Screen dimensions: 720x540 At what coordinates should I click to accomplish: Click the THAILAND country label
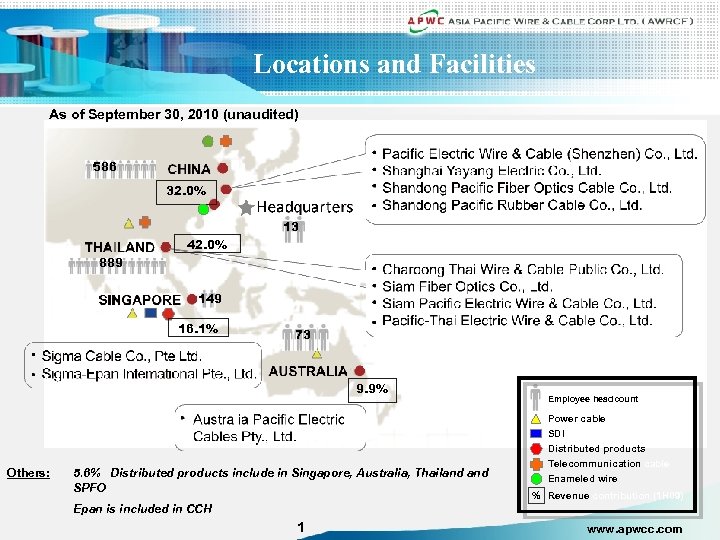pyautogui.click(x=119, y=247)
